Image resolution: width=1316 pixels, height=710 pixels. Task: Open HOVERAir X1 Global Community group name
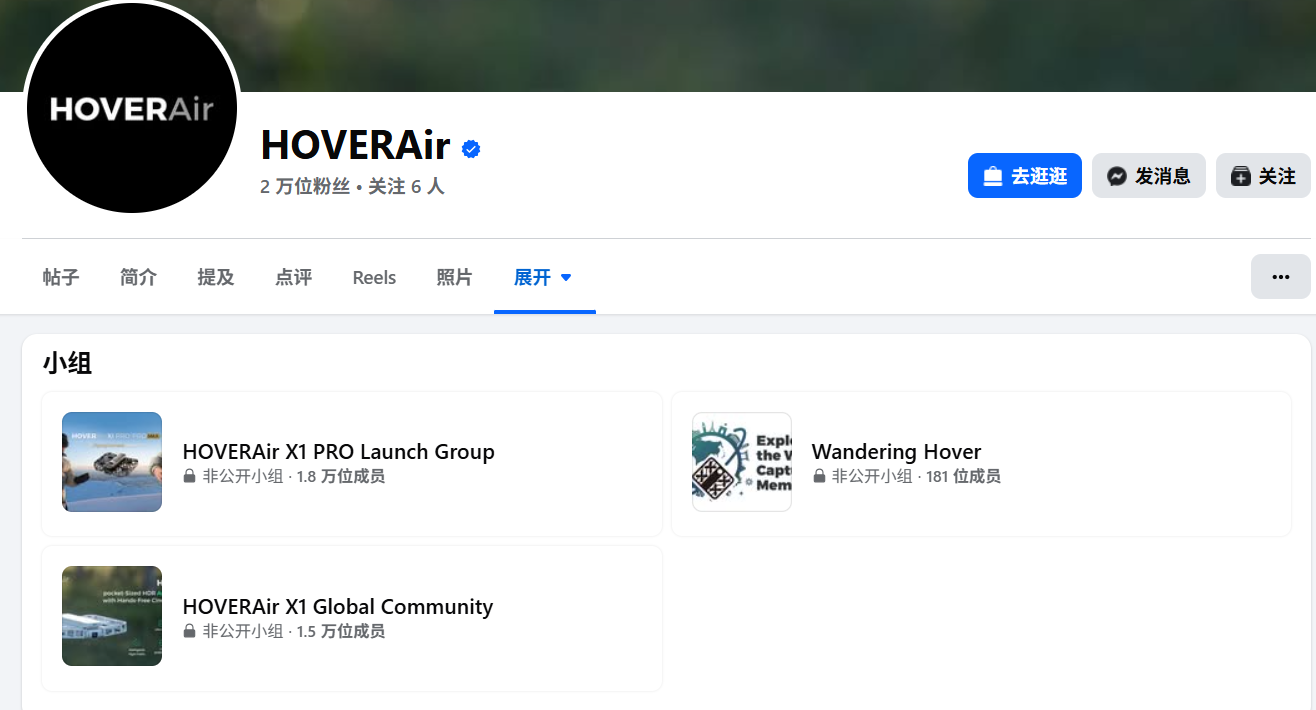(337, 607)
